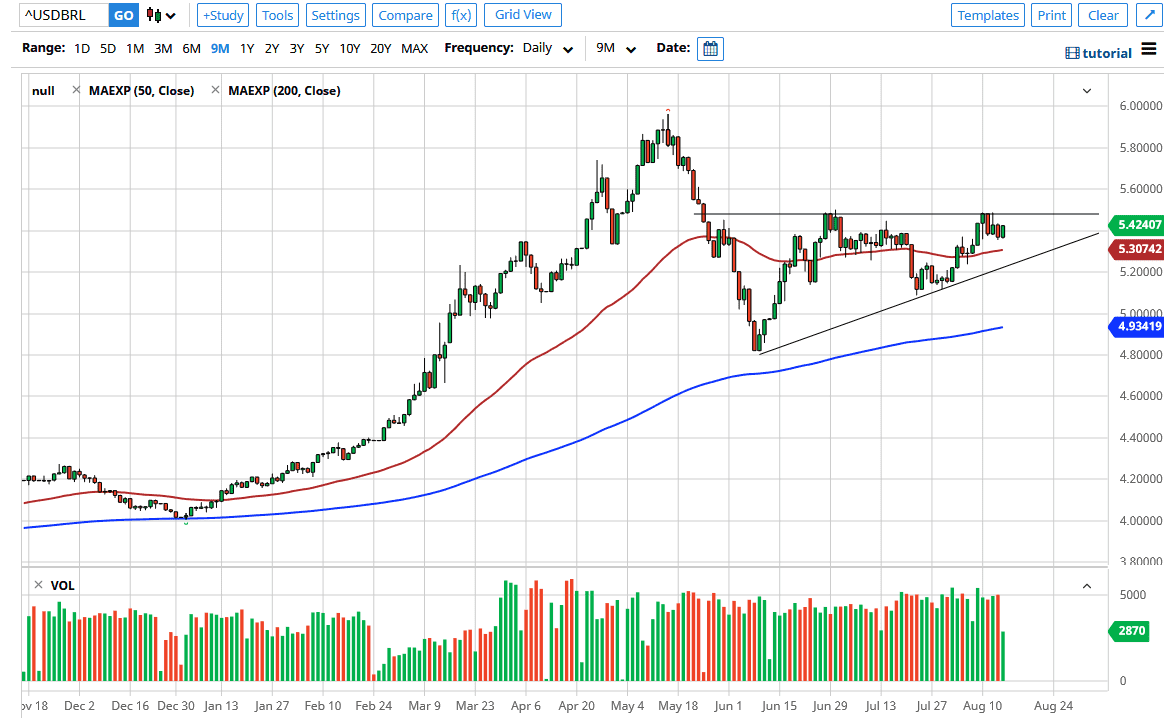Click the GO button next to the symbol

coord(123,15)
